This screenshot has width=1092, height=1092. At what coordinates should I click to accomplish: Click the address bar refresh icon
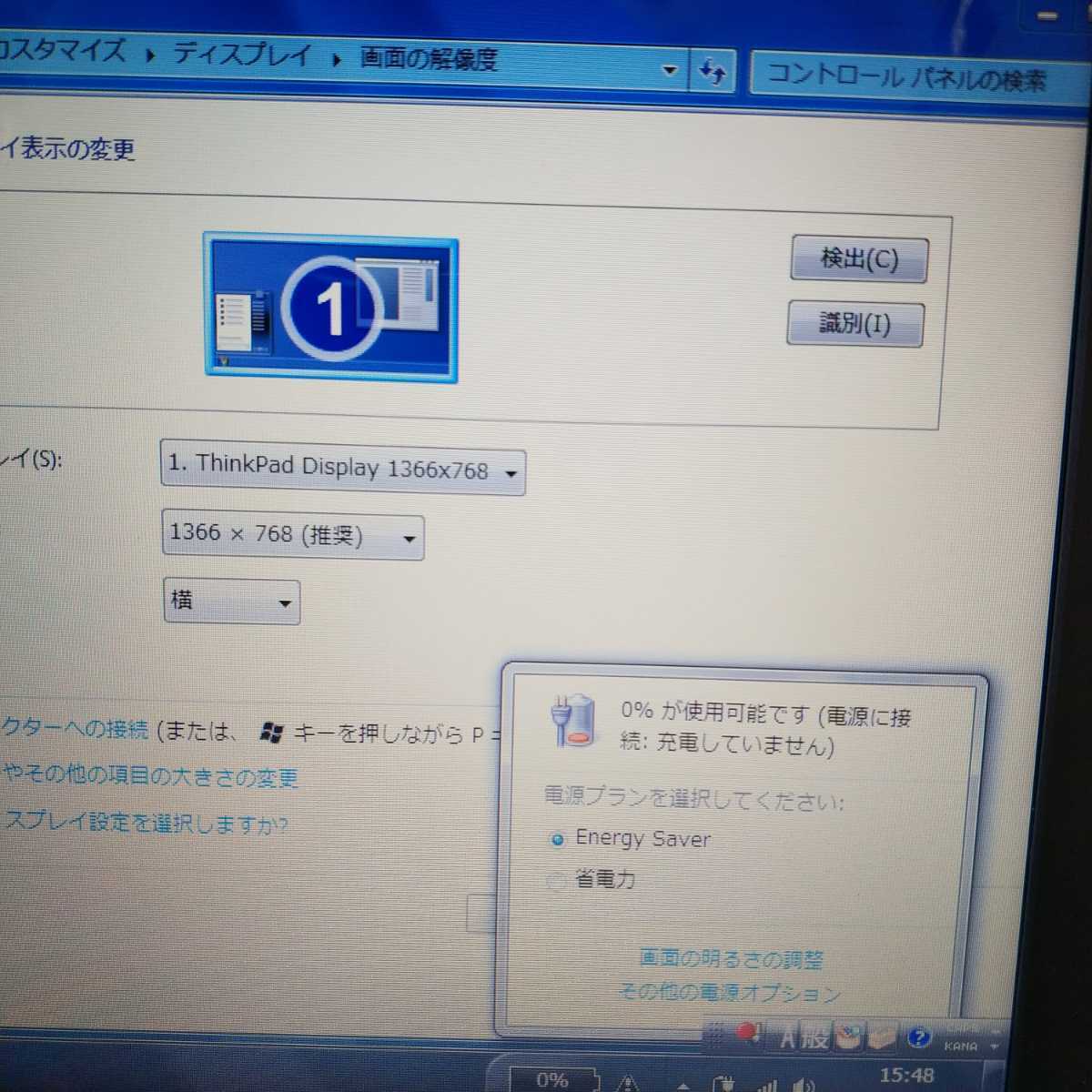713,71
